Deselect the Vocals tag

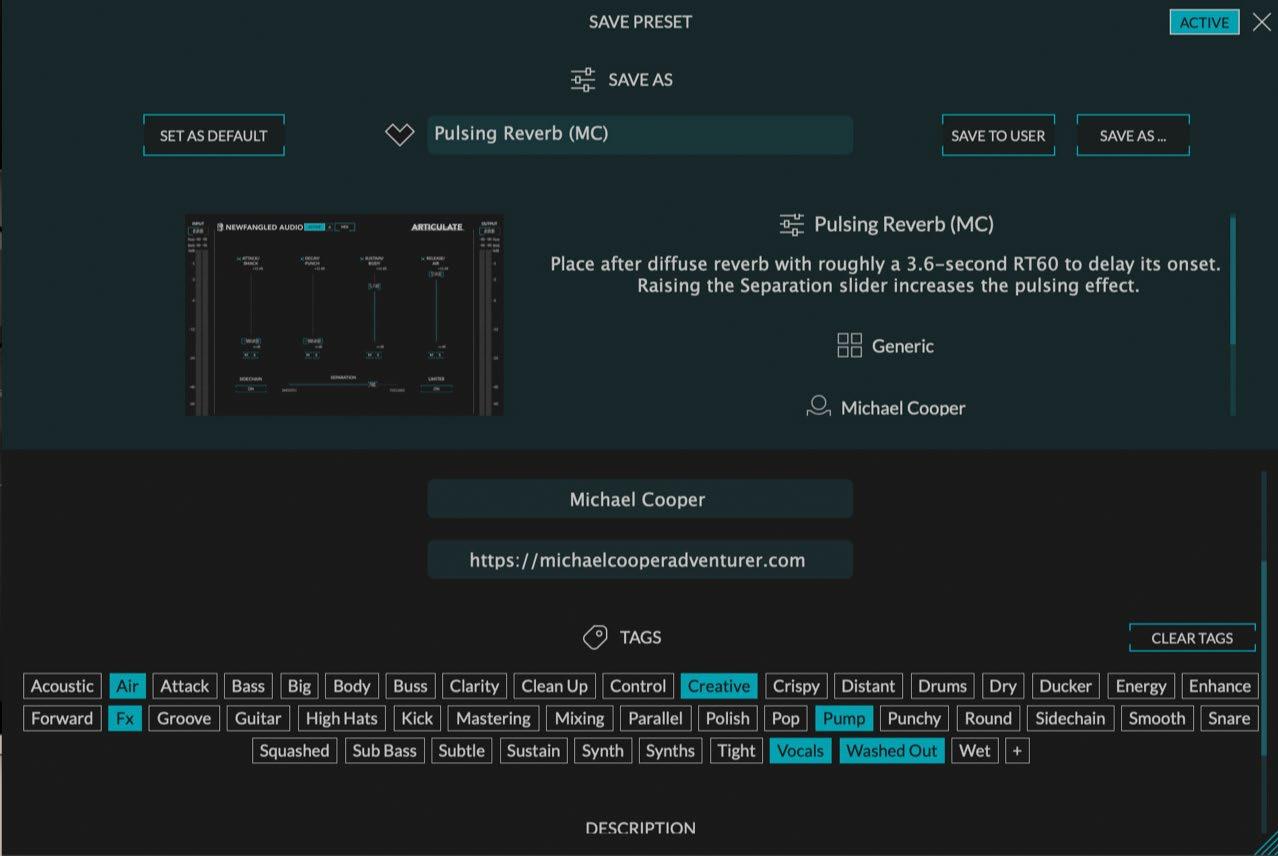tap(800, 751)
